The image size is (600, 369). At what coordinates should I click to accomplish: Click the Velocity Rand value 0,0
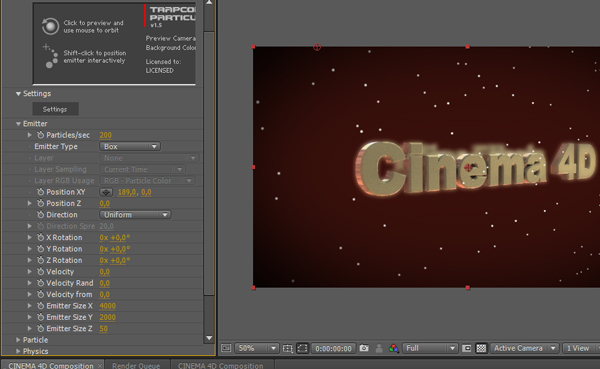point(104,283)
